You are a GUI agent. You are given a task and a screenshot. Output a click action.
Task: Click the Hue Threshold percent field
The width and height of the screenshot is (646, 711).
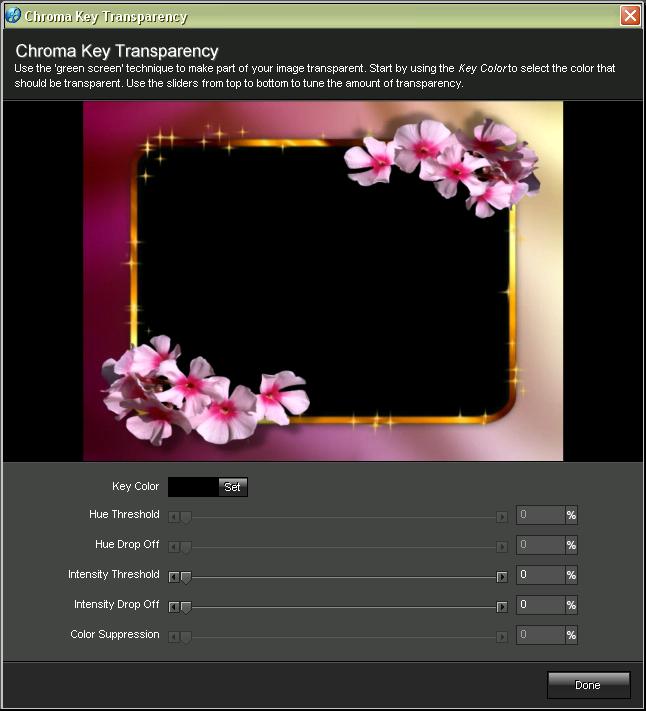coord(541,515)
